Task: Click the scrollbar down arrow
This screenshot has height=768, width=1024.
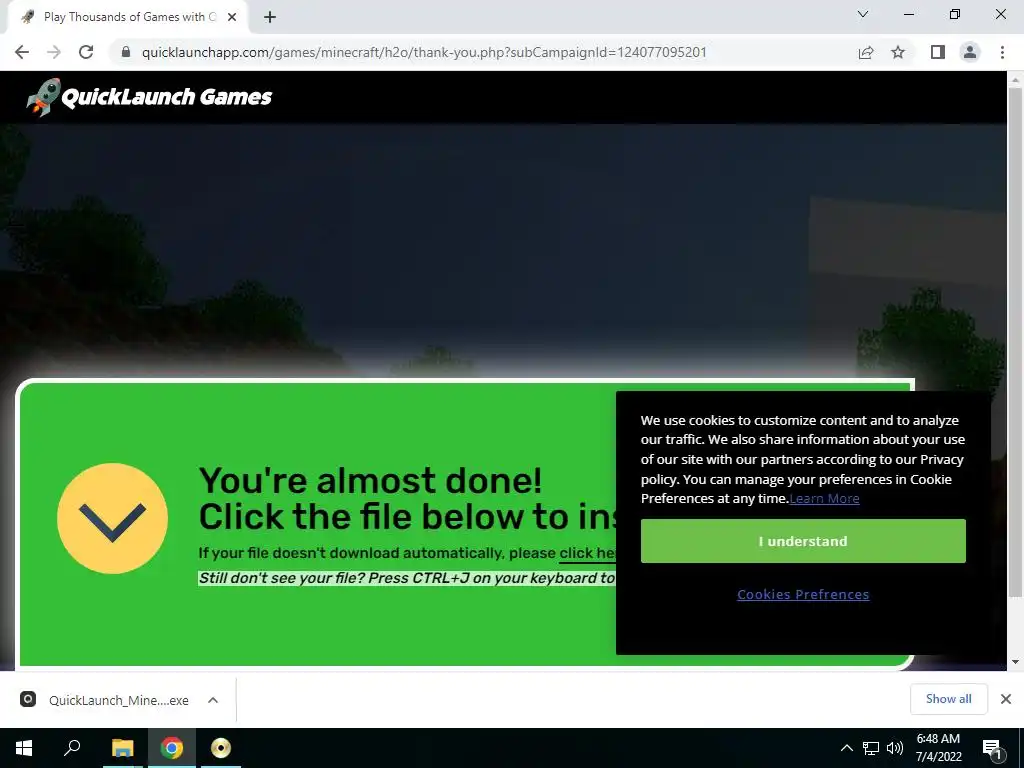Action: pyautogui.click(x=1015, y=662)
